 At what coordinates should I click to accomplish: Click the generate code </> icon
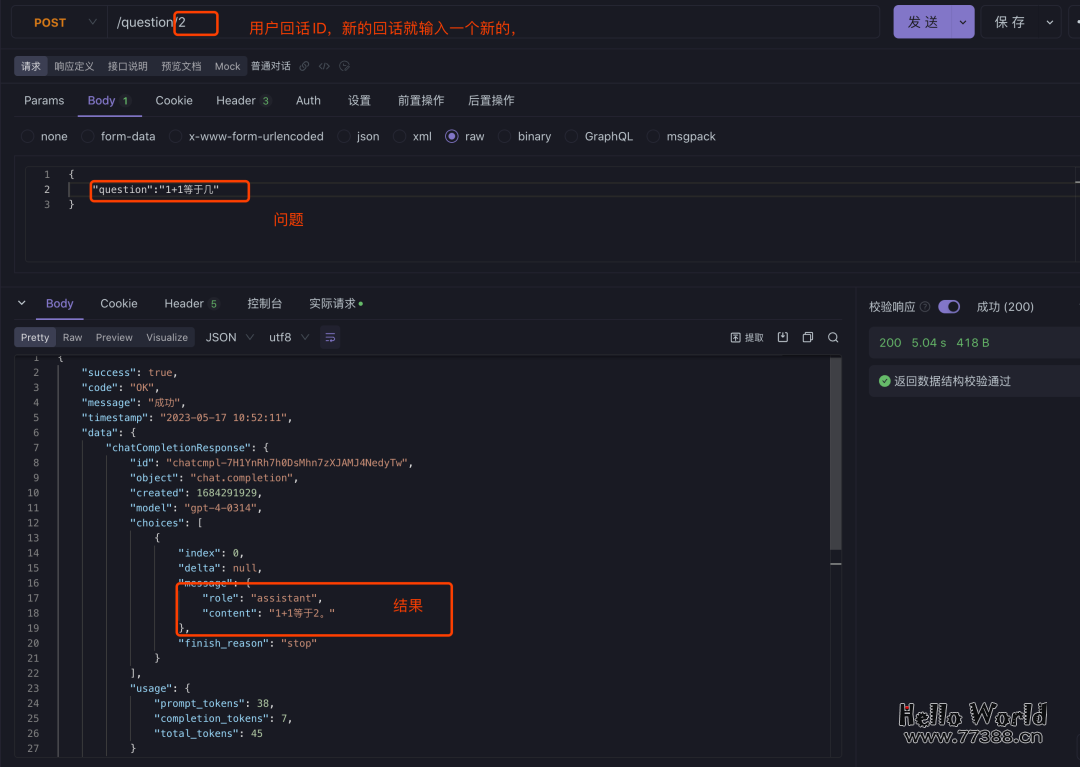click(324, 66)
